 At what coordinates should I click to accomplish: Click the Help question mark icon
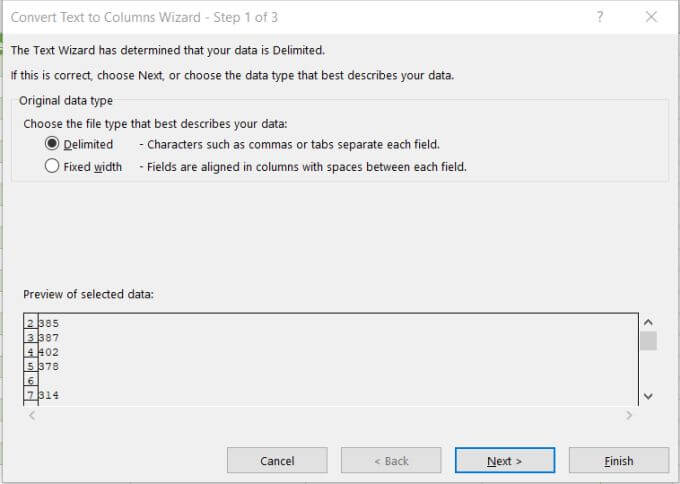tap(600, 17)
